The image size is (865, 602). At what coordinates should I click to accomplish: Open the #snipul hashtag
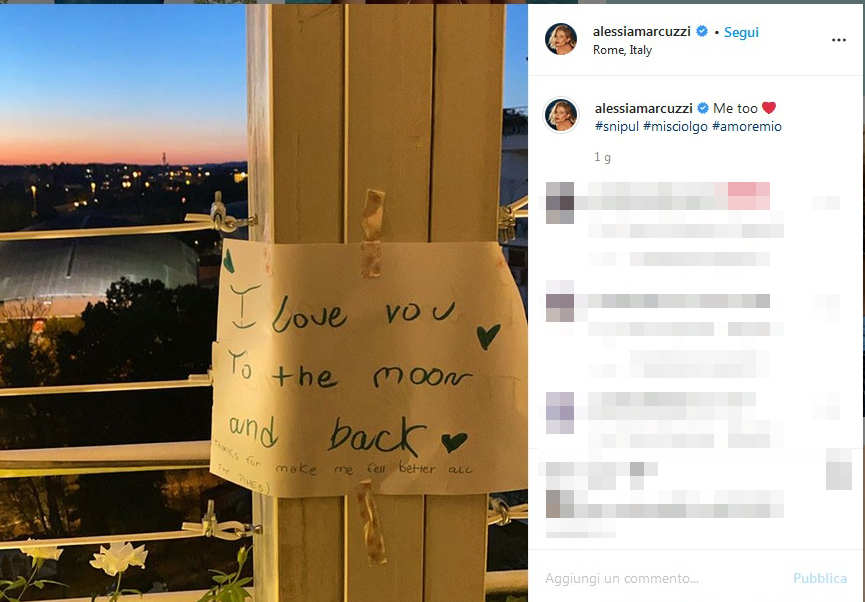pyautogui.click(x=617, y=126)
